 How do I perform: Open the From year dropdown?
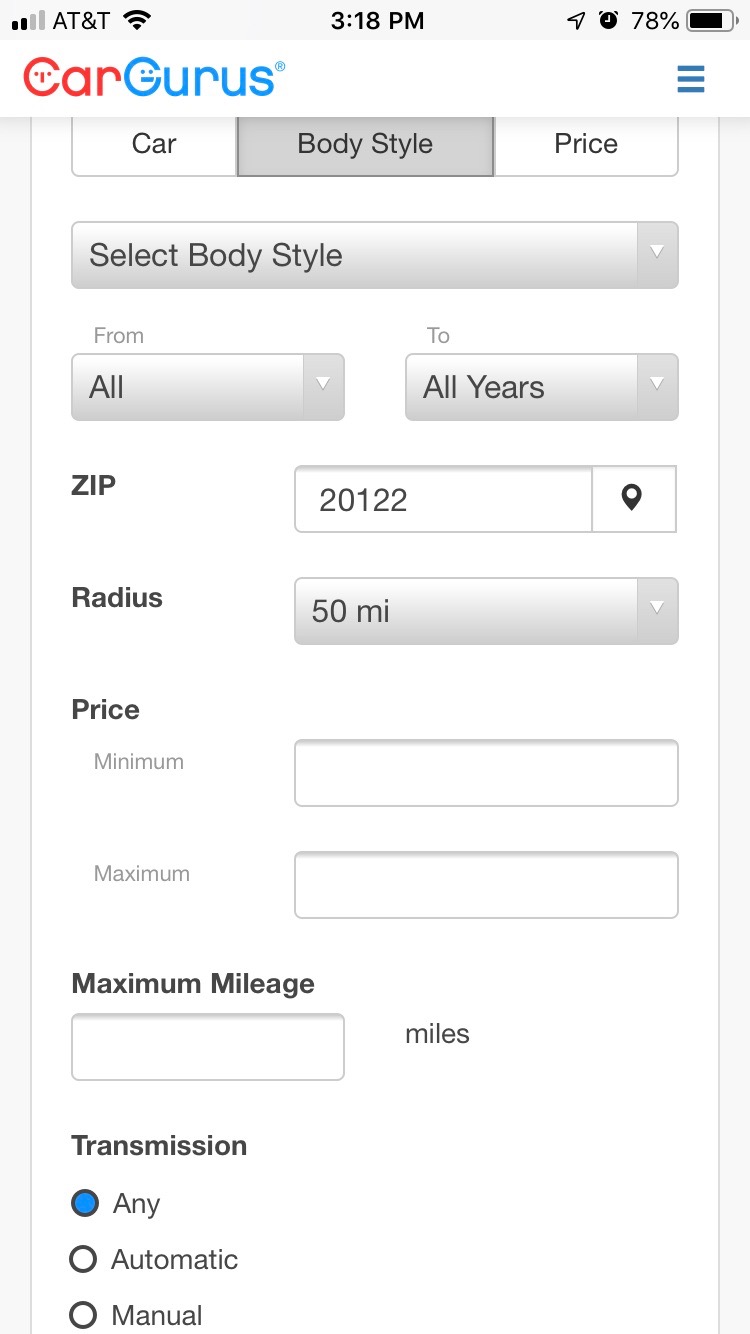point(207,387)
